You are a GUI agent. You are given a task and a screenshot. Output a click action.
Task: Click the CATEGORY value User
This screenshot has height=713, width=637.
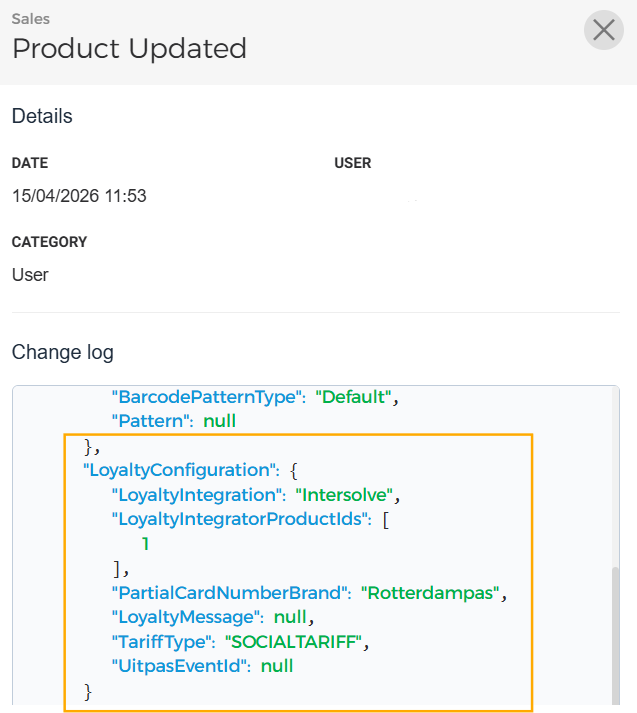click(x=30, y=275)
